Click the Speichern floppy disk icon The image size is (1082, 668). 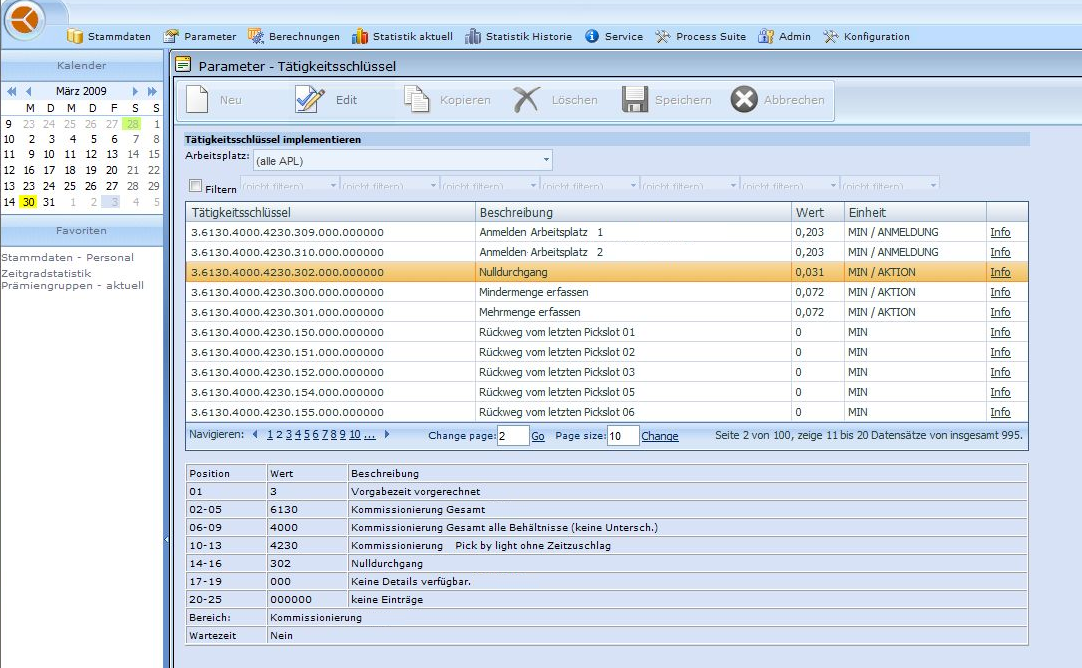point(635,100)
